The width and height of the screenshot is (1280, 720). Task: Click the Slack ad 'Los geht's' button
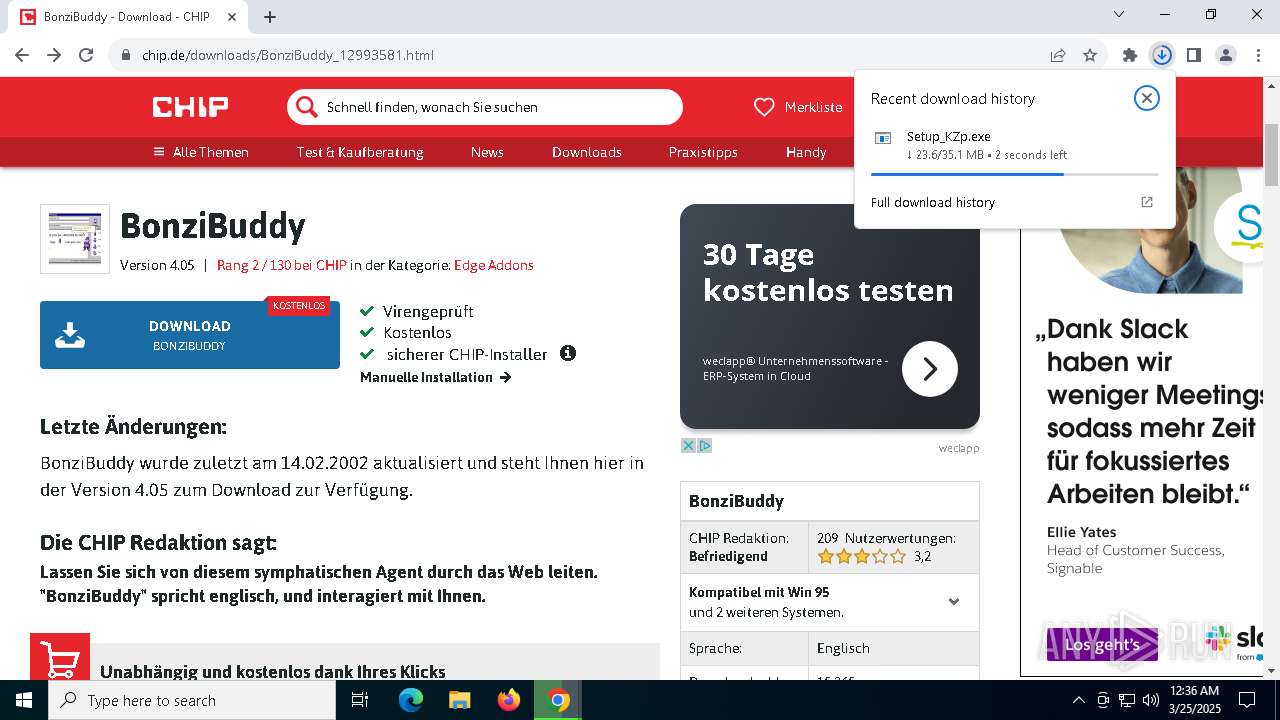[x=1102, y=645]
